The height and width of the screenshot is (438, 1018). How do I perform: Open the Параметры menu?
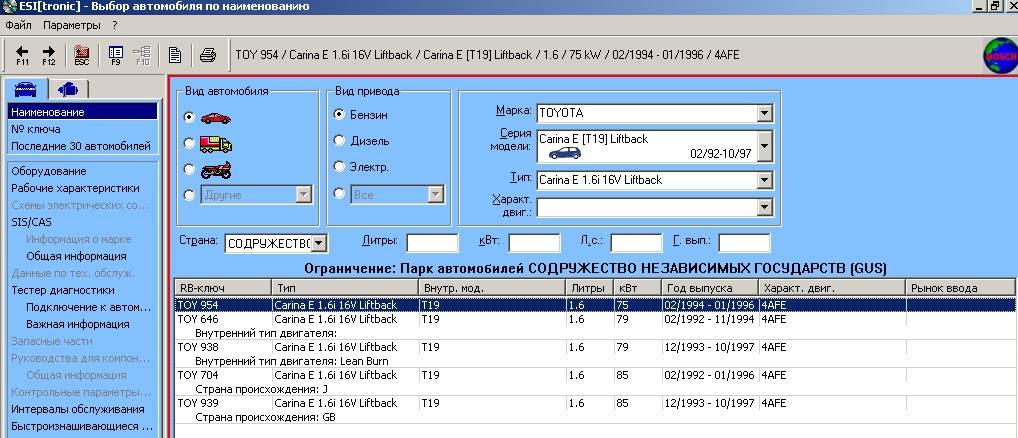click(72, 23)
